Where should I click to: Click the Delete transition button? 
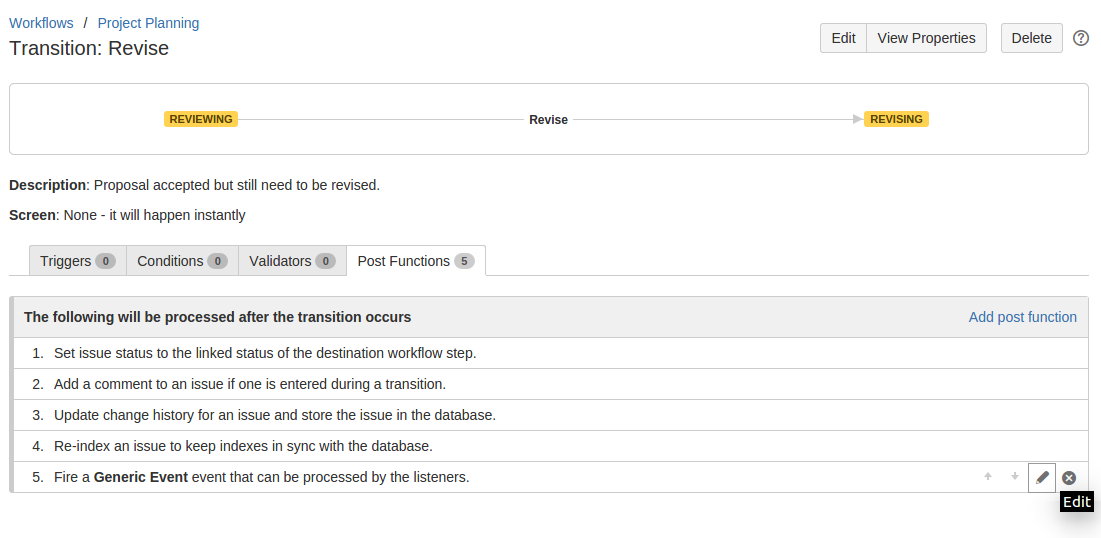1031,38
